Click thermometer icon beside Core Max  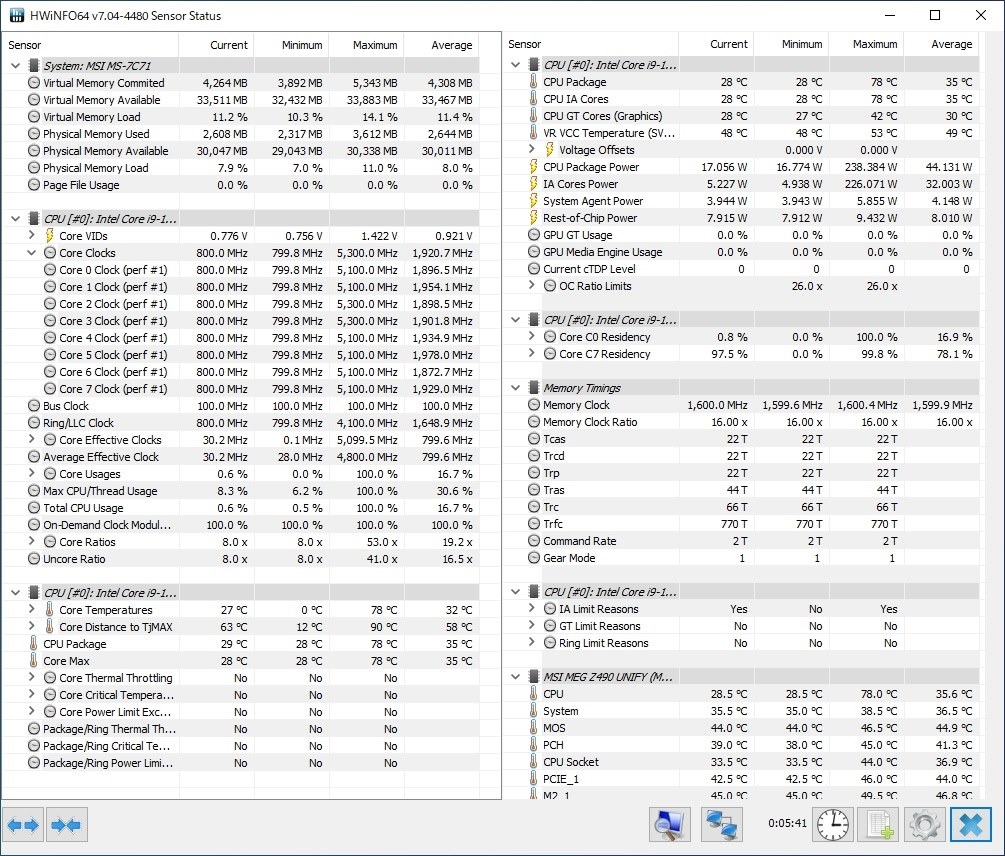coord(33,661)
